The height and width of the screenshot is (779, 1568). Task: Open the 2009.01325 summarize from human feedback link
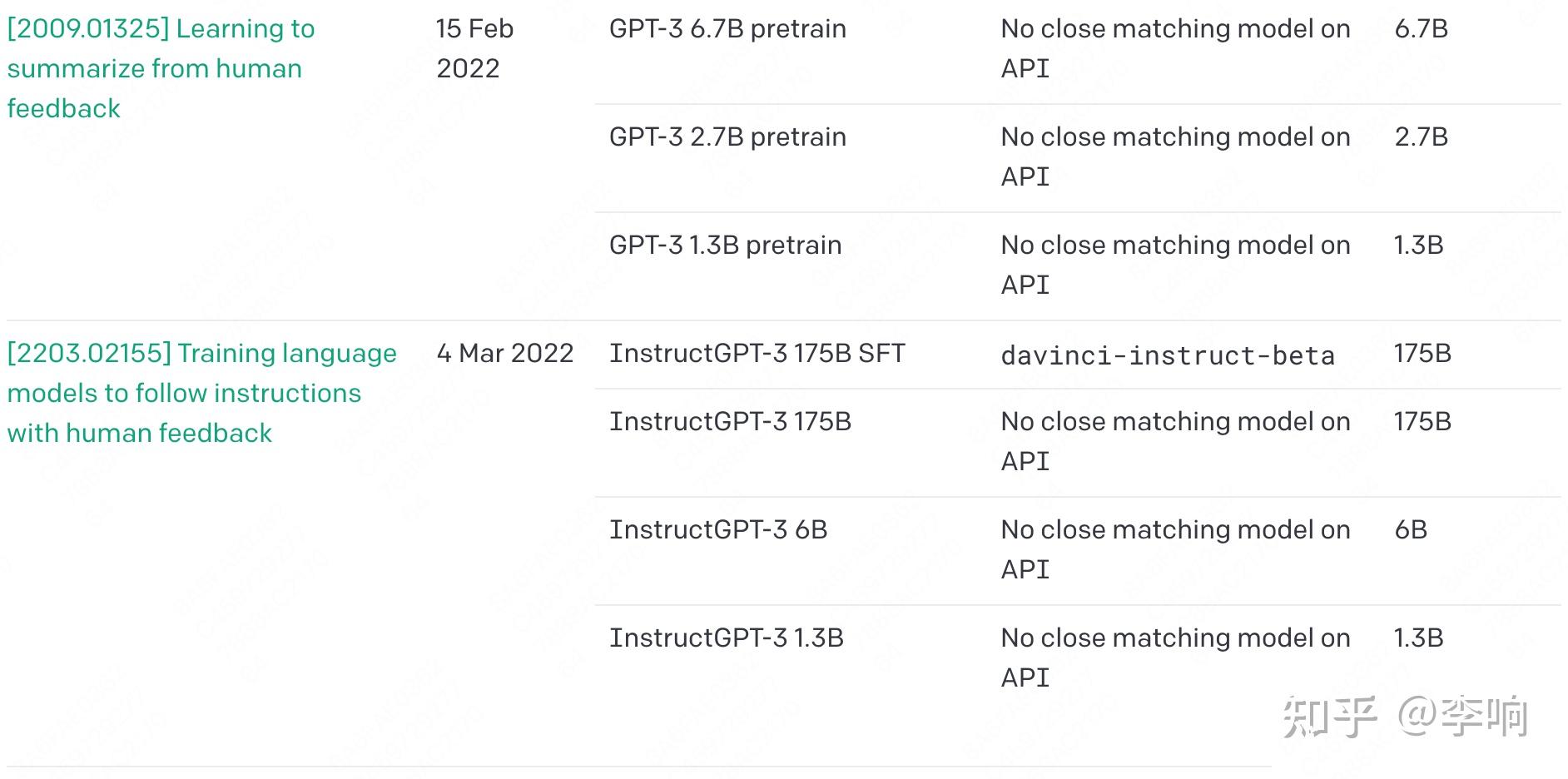coord(161,68)
